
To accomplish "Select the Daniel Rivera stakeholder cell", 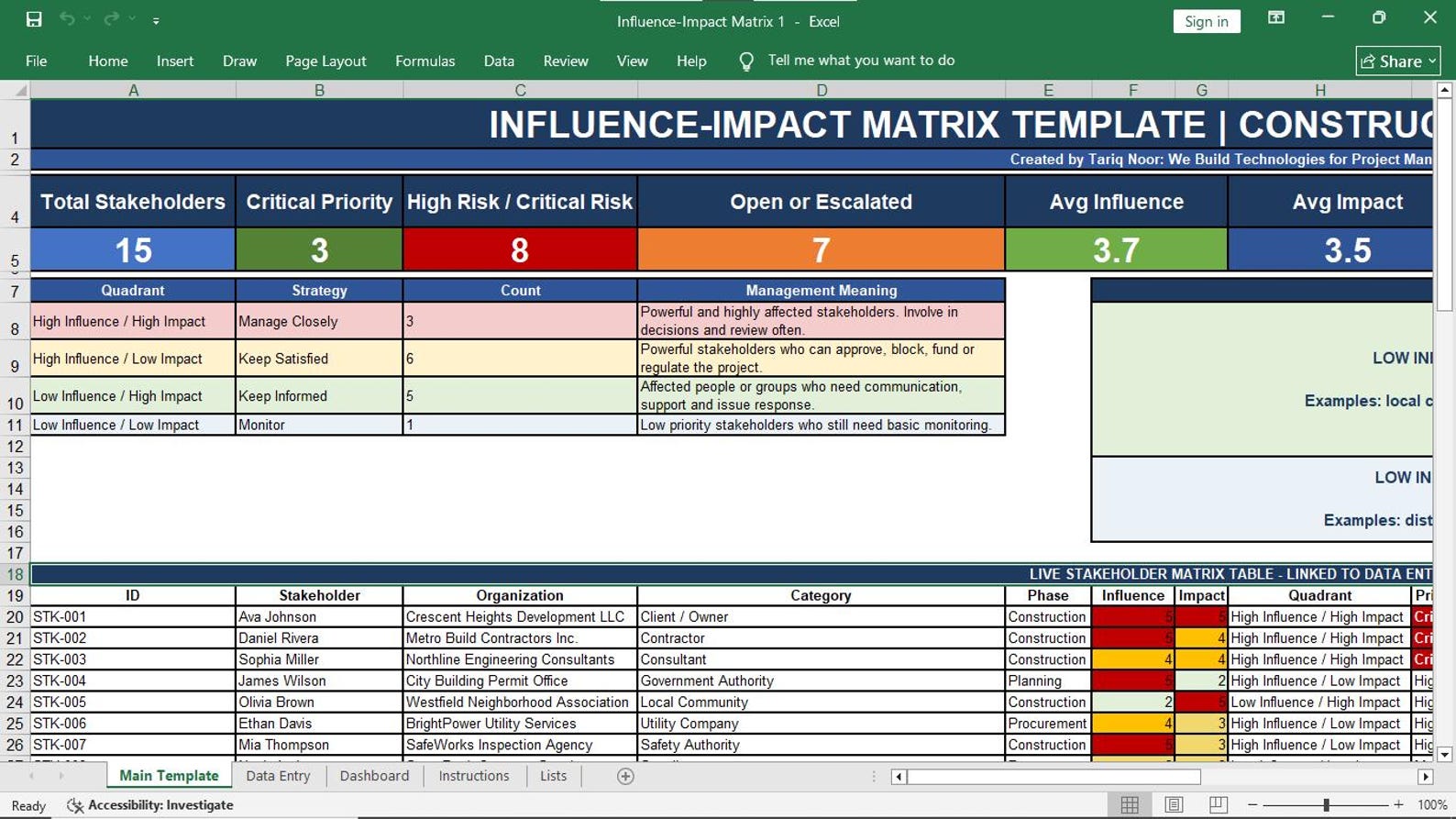I will coord(319,638).
